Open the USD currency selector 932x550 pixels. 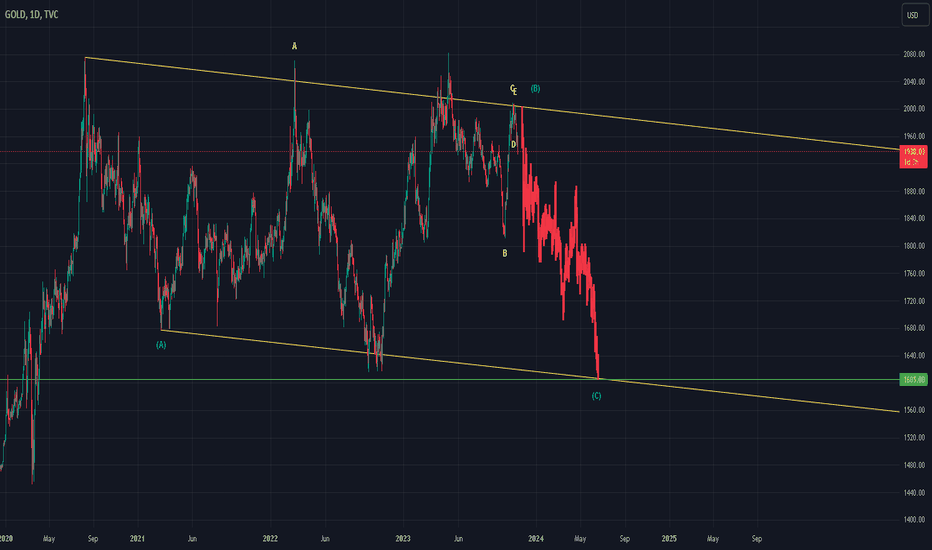(x=914, y=15)
